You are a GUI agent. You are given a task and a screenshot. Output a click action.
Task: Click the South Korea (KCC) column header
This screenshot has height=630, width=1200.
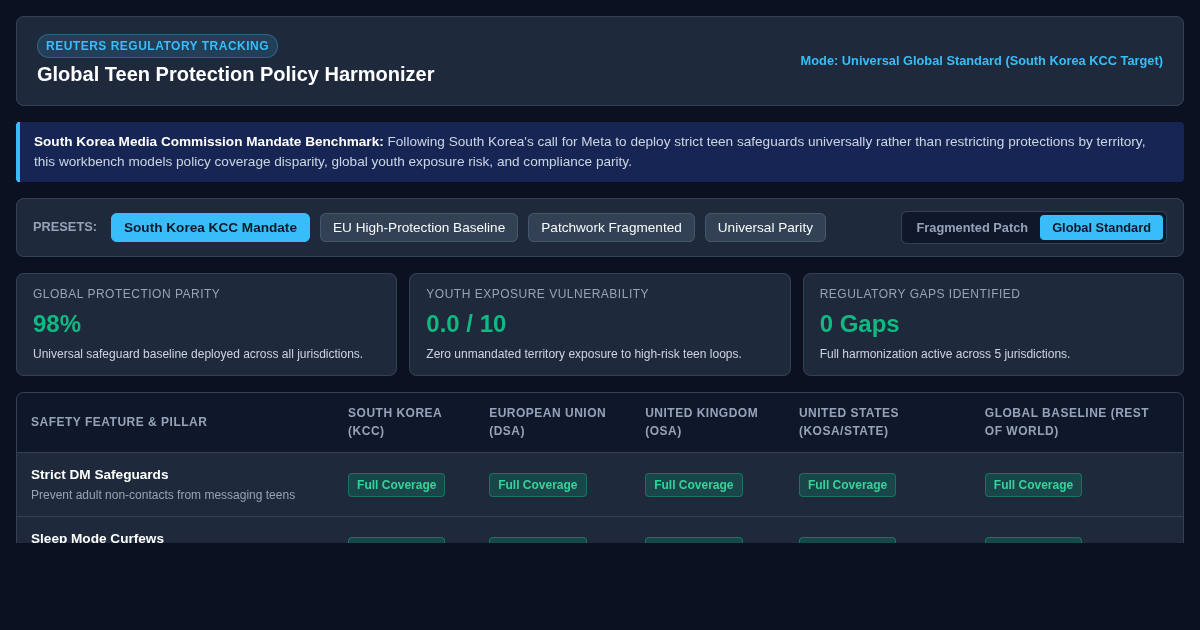point(395,422)
